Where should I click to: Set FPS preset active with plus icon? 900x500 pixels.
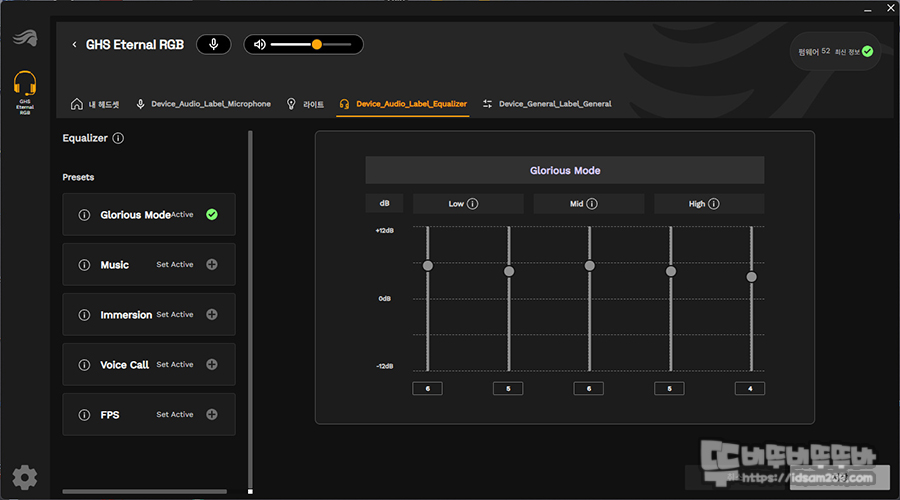point(212,414)
